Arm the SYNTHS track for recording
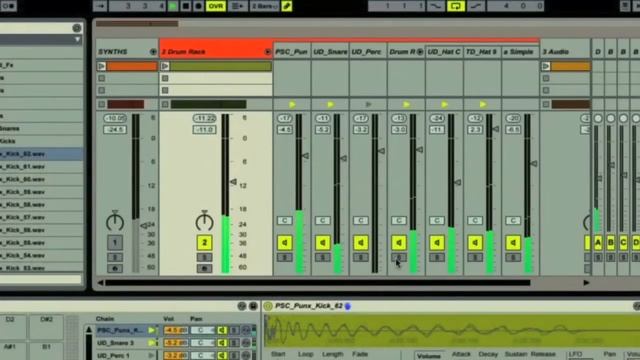The image size is (640, 360). pyautogui.click(x=115, y=269)
